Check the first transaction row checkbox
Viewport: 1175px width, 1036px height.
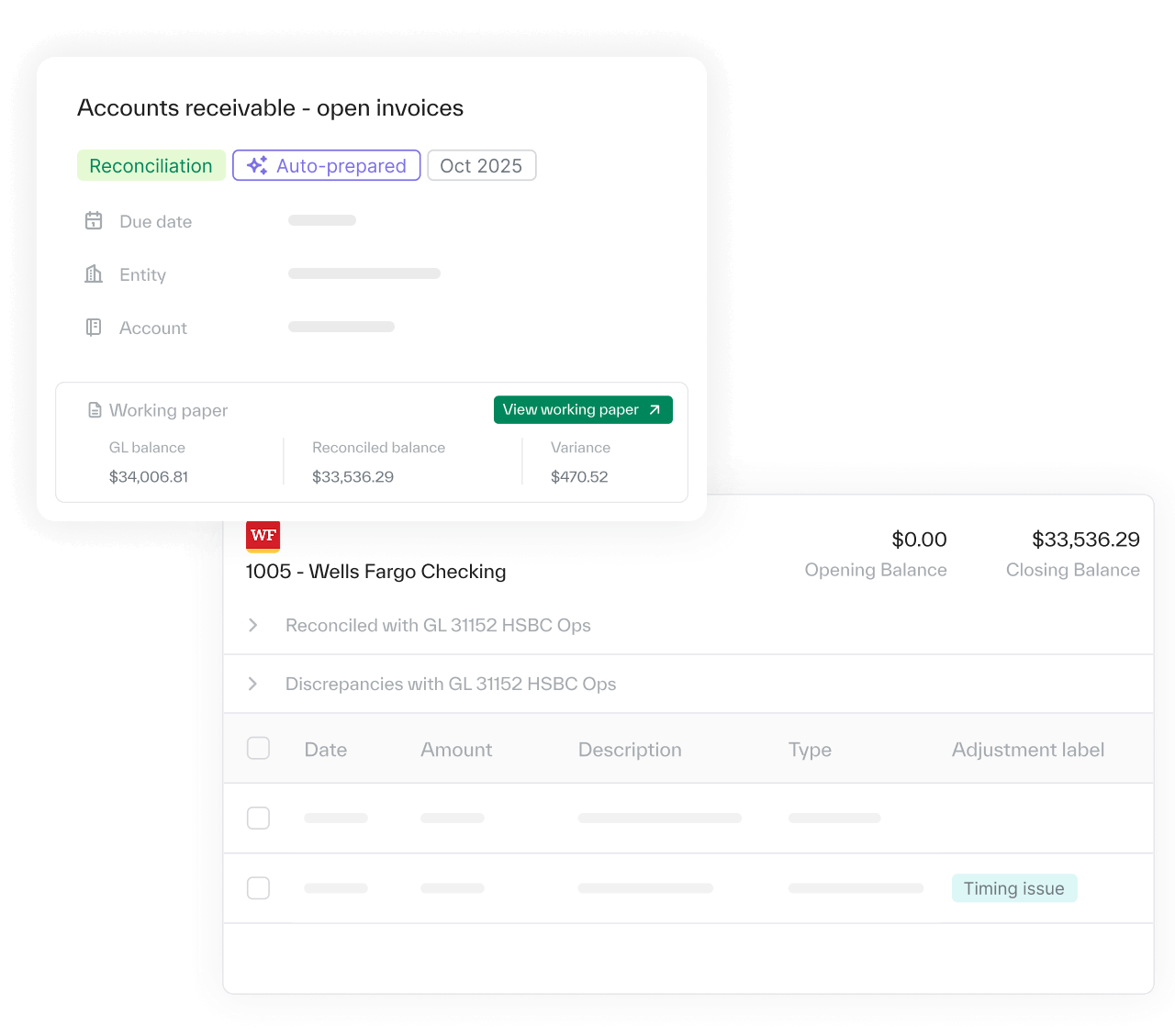pos(259,818)
